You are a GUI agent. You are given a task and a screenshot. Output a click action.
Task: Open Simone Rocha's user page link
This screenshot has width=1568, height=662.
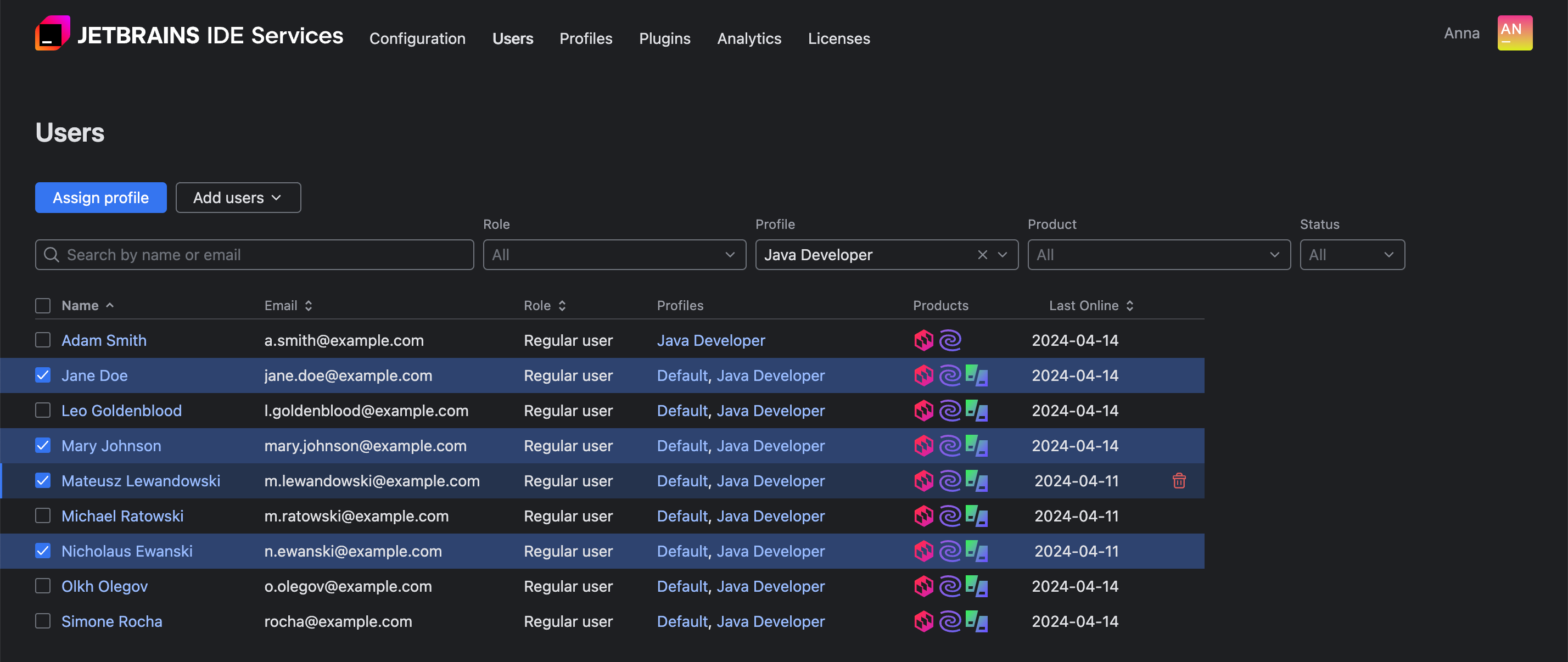pyautogui.click(x=112, y=621)
